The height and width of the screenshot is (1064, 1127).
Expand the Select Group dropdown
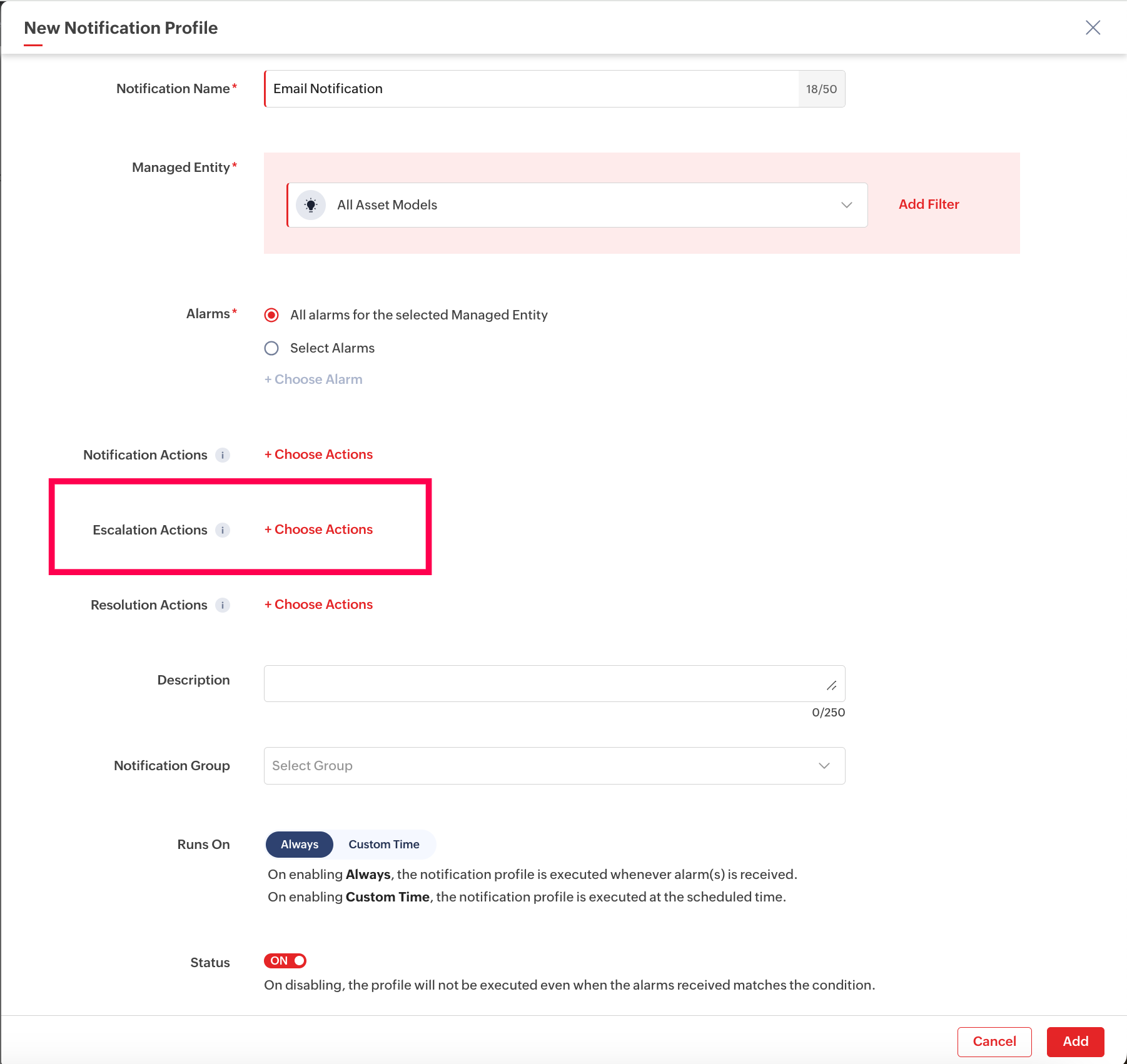(x=554, y=766)
